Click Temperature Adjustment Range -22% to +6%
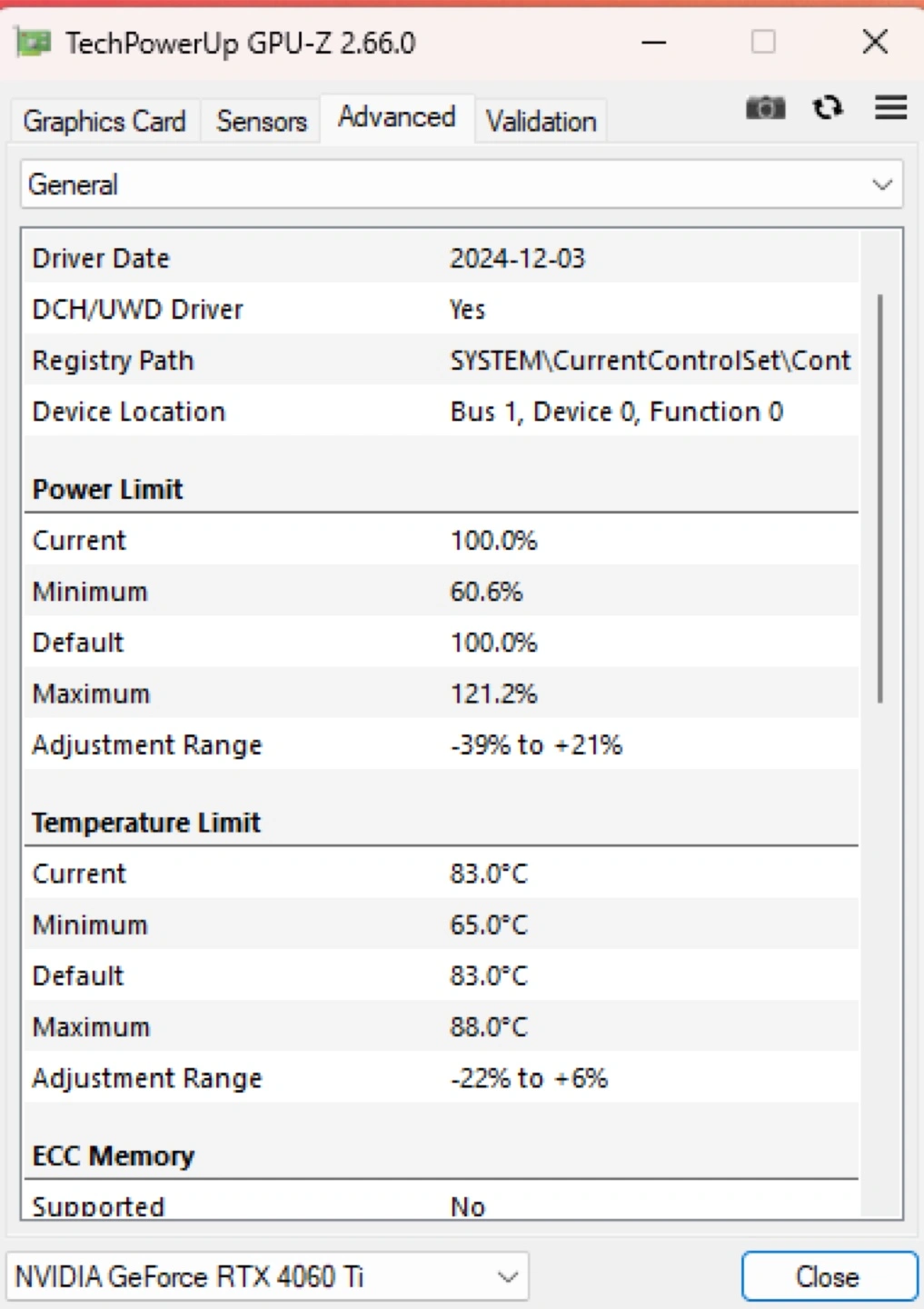Image resolution: width=924 pixels, height=1309 pixels. (x=529, y=1078)
